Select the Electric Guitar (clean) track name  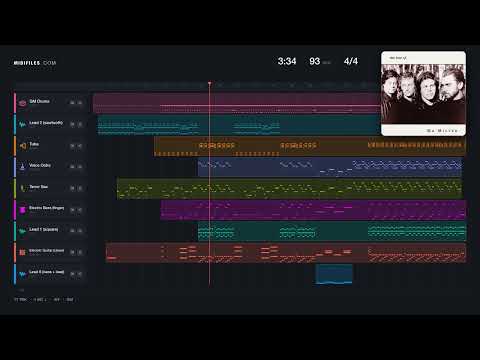pyautogui.click(x=47, y=250)
